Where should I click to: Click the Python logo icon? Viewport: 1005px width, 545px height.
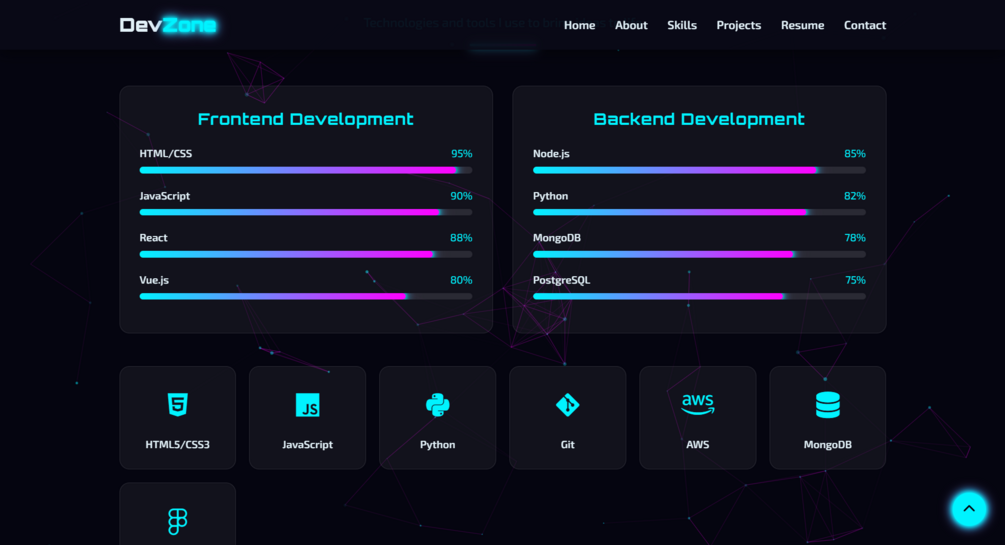click(x=438, y=405)
